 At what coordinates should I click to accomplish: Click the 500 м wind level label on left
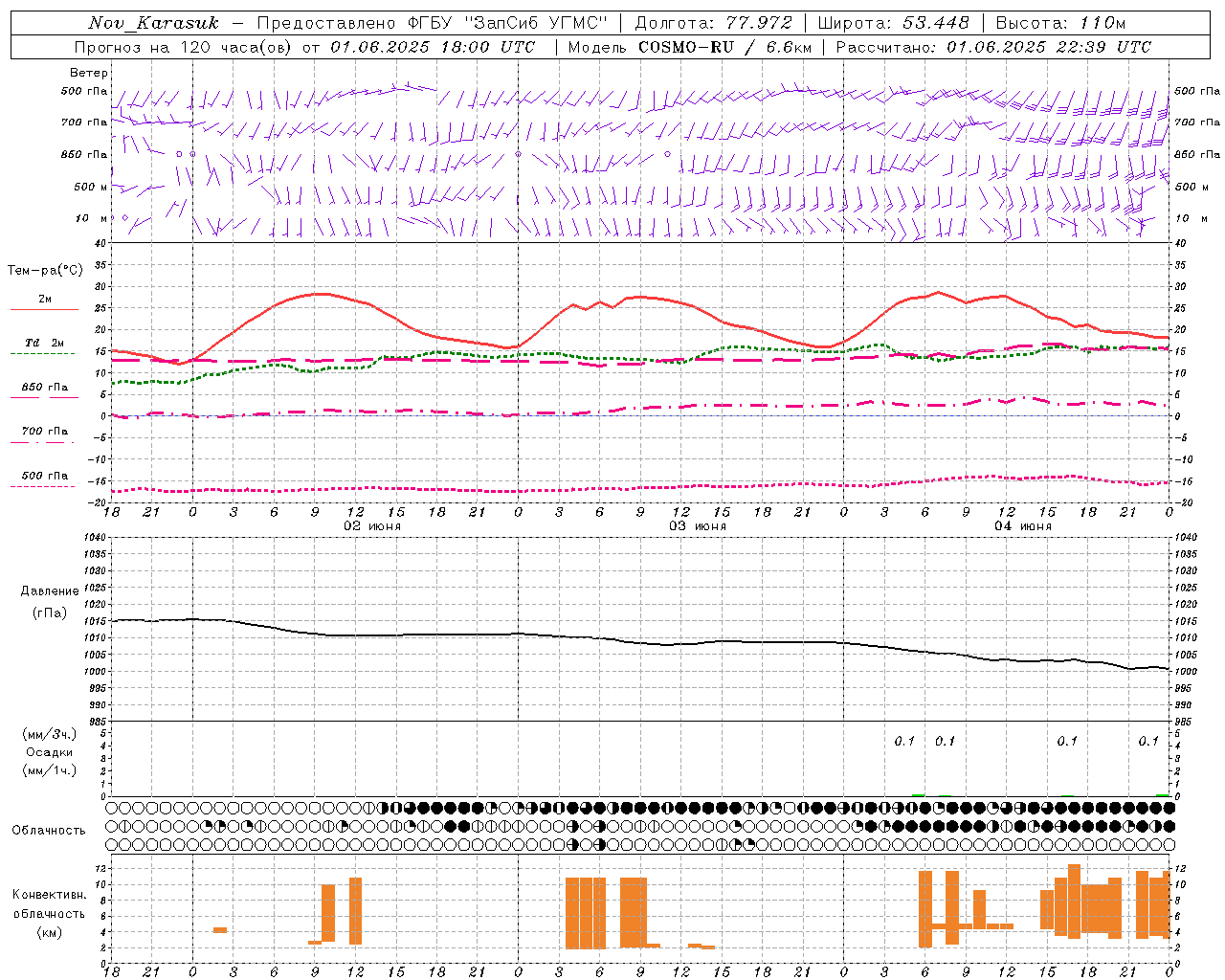click(x=91, y=187)
